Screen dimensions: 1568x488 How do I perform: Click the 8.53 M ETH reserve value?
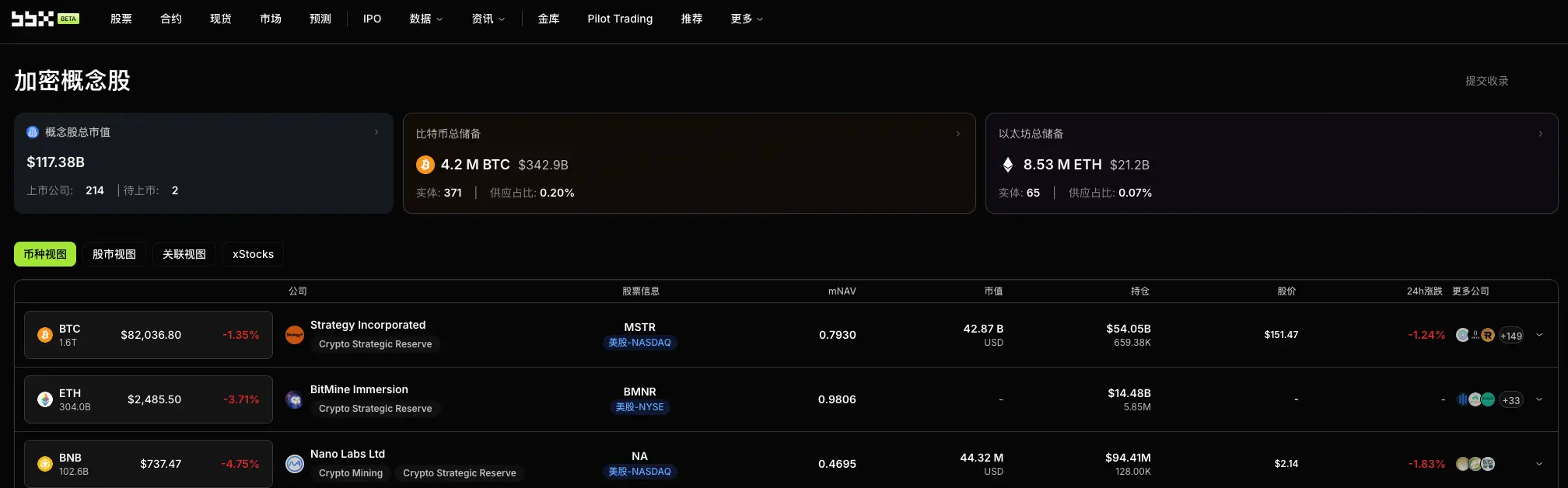(1062, 165)
